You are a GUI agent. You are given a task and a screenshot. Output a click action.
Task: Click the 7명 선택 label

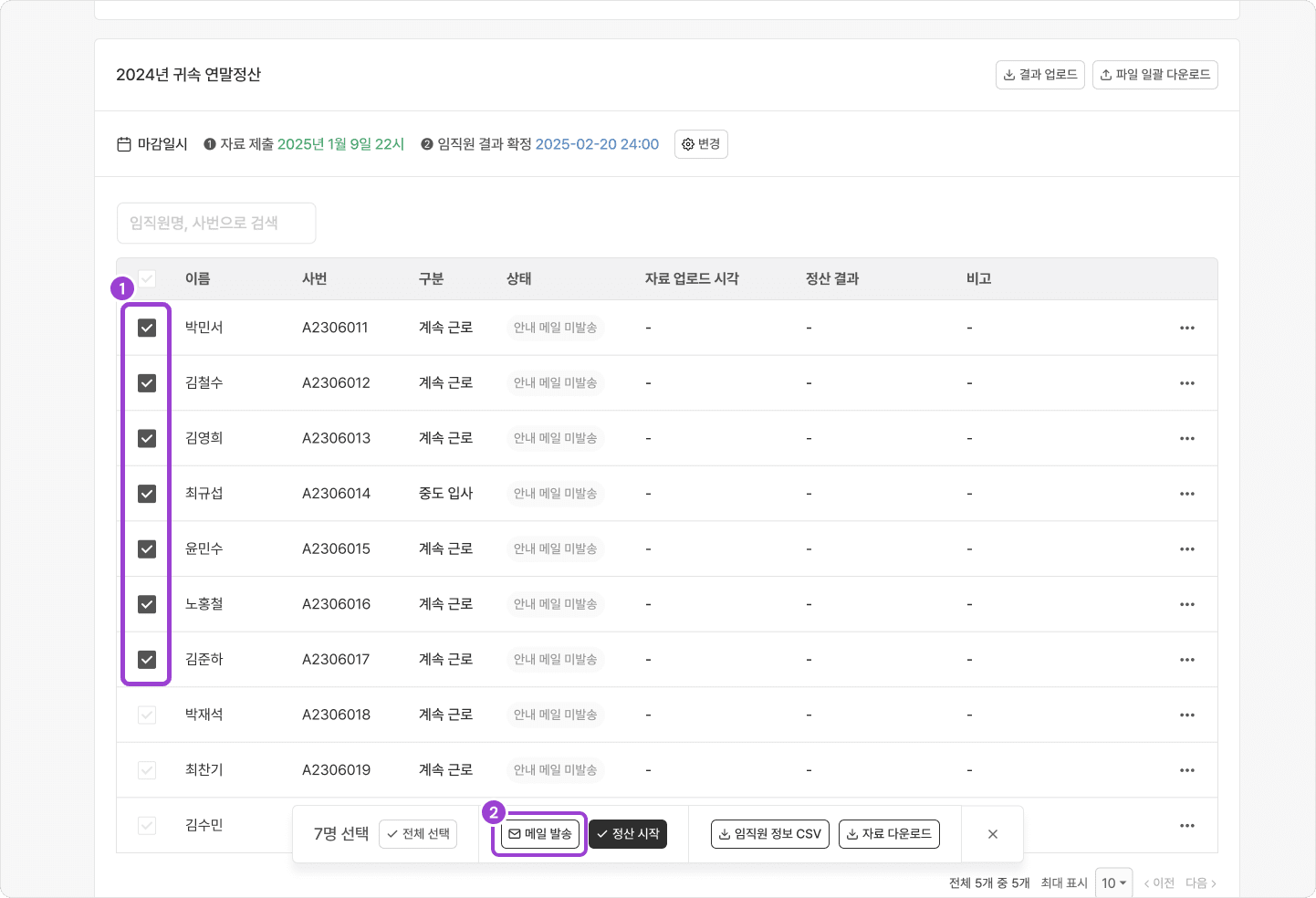click(x=341, y=834)
